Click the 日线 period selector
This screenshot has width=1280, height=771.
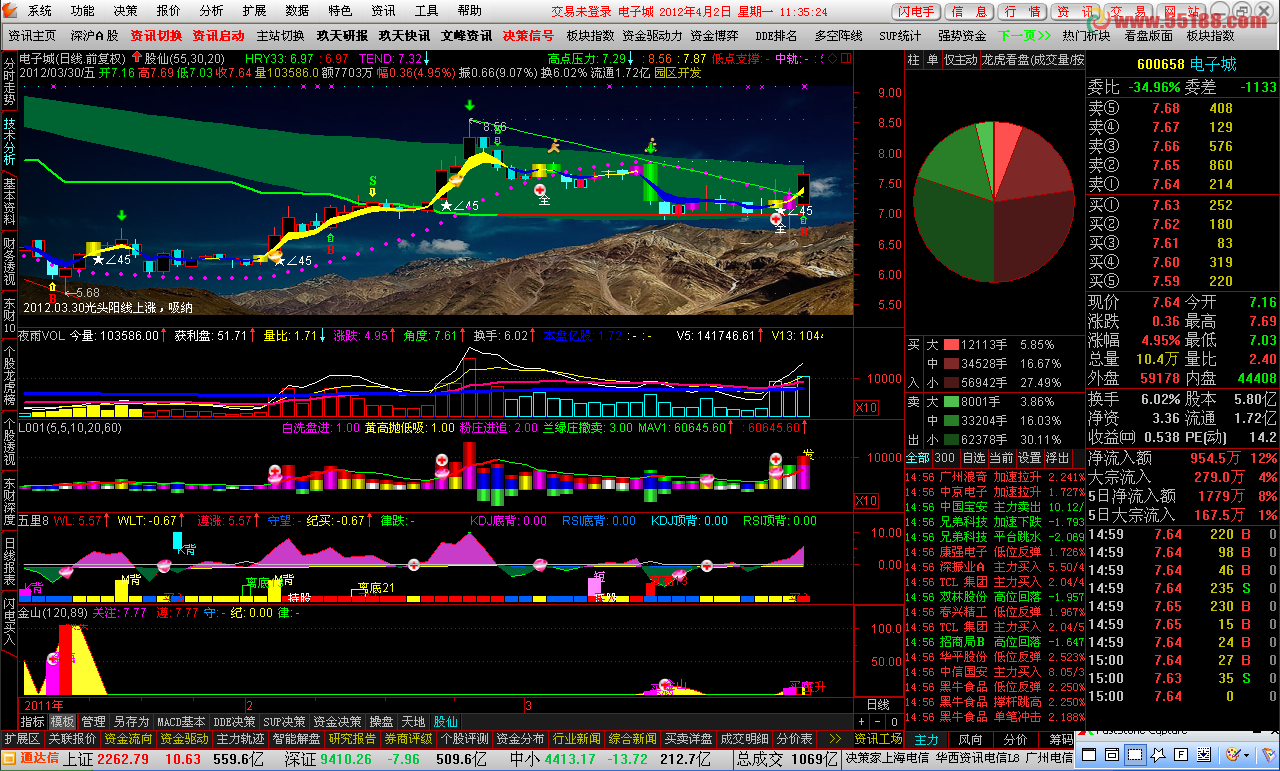pyautogui.click(x=878, y=705)
